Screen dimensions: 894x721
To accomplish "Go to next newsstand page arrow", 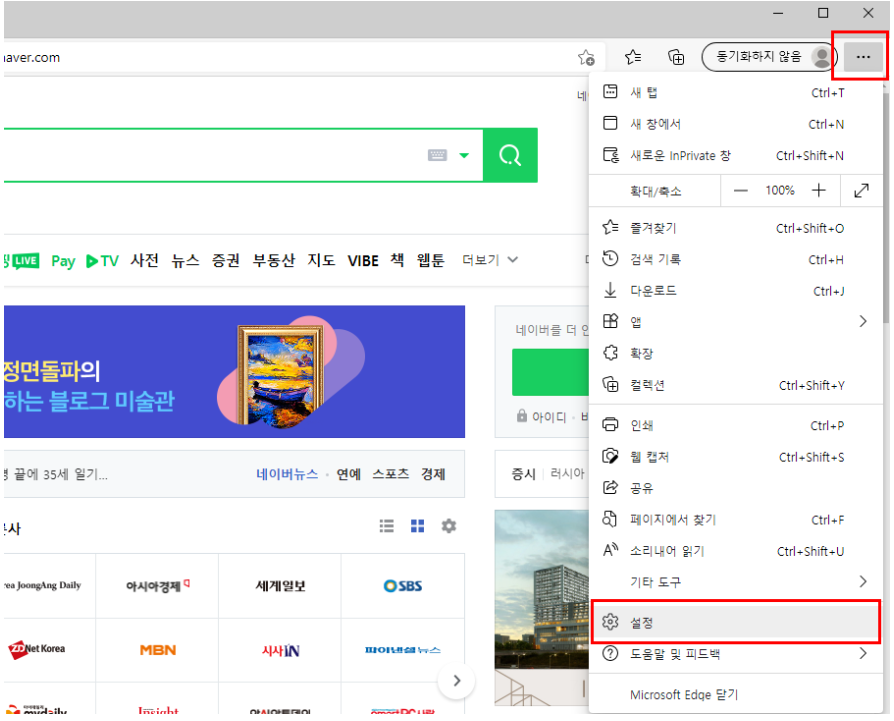I will [x=457, y=681].
